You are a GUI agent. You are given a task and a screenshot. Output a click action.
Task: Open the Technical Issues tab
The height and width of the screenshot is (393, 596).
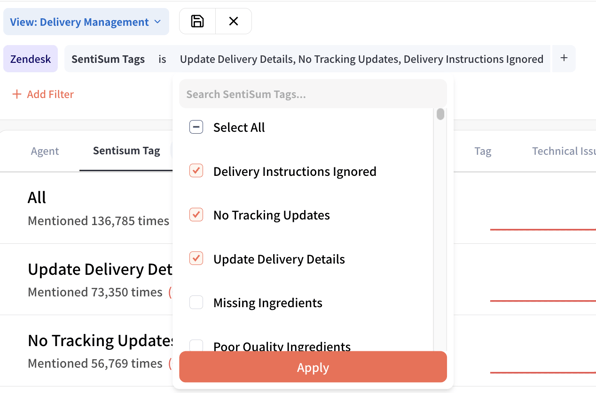[x=564, y=151]
